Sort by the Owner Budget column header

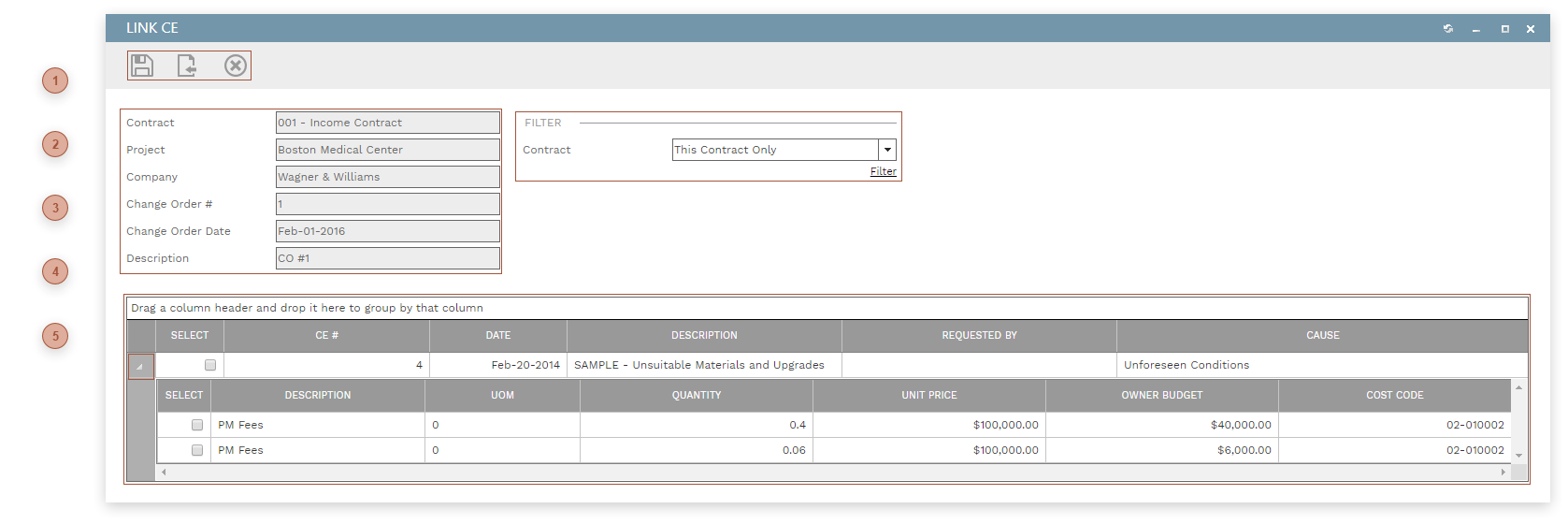pos(1161,395)
